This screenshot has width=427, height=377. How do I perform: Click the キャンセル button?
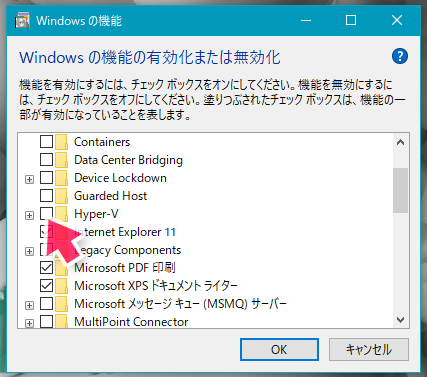(x=369, y=350)
